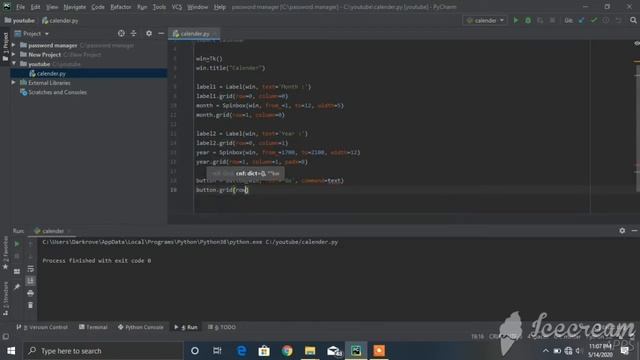This screenshot has height=360, width=640.
Task: Click the locate/scroll-from-source target icon
Action: (121, 33)
